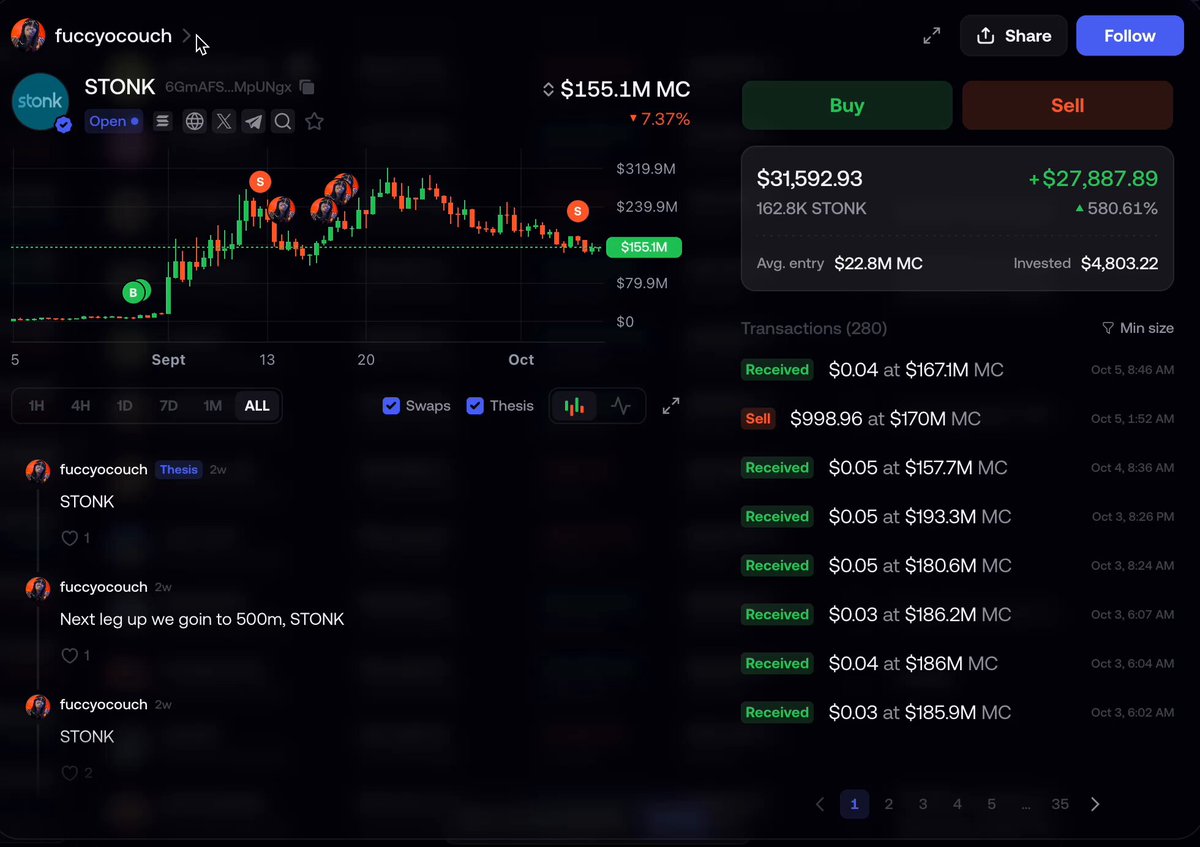Click the green $155.1M price label on chart
The width and height of the screenshot is (1200, 847).
click(644, 247)
